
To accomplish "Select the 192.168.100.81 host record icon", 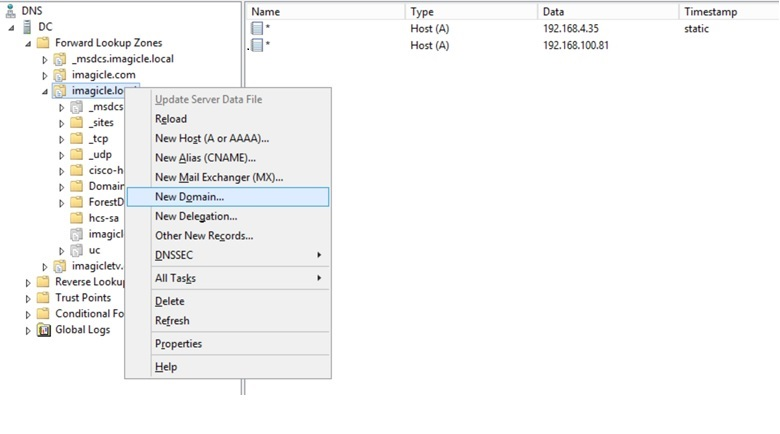I will [257, 46].
